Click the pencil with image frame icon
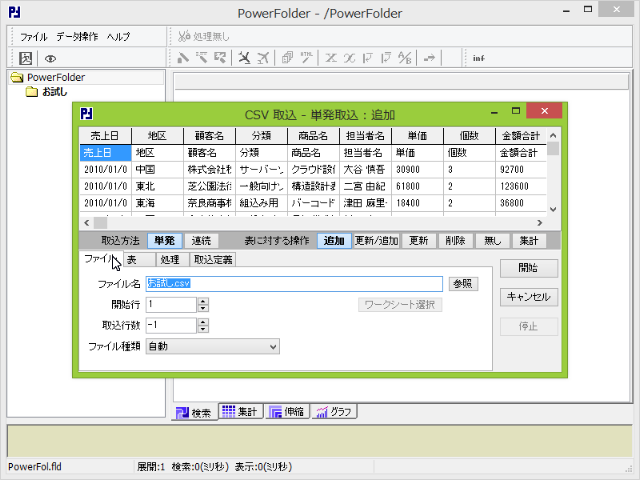The width and height of the screenshot is (640, 480). point(220,58)
